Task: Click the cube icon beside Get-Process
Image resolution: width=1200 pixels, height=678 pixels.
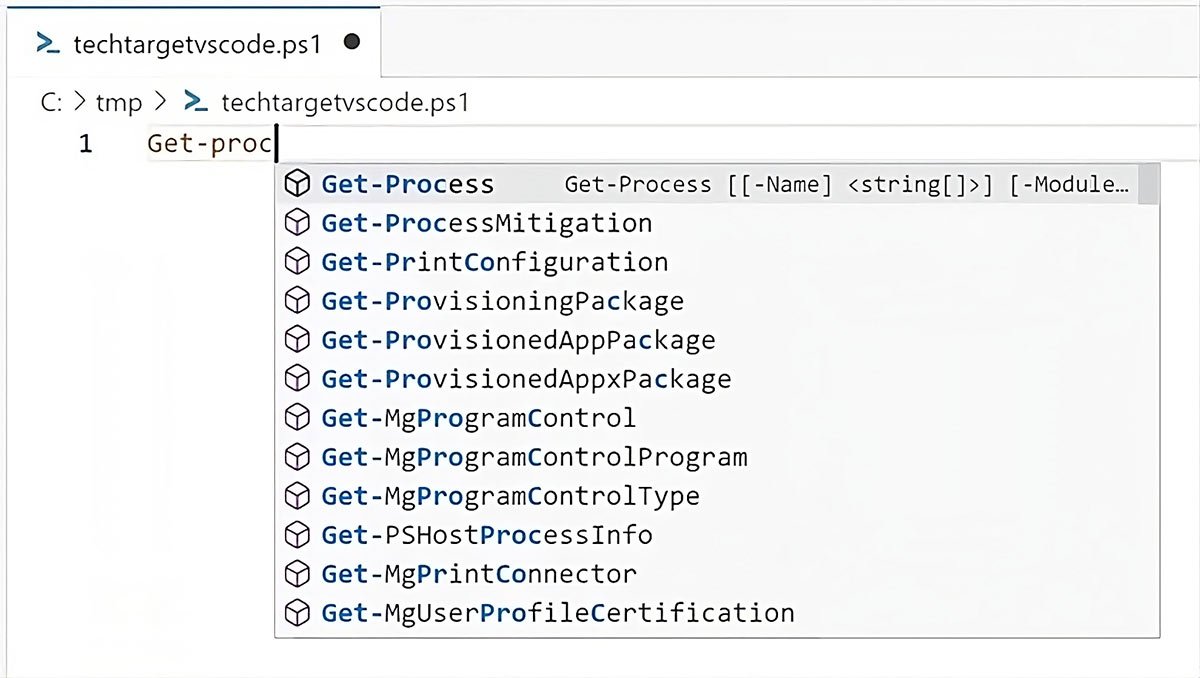Action: [x=297, y=184]
